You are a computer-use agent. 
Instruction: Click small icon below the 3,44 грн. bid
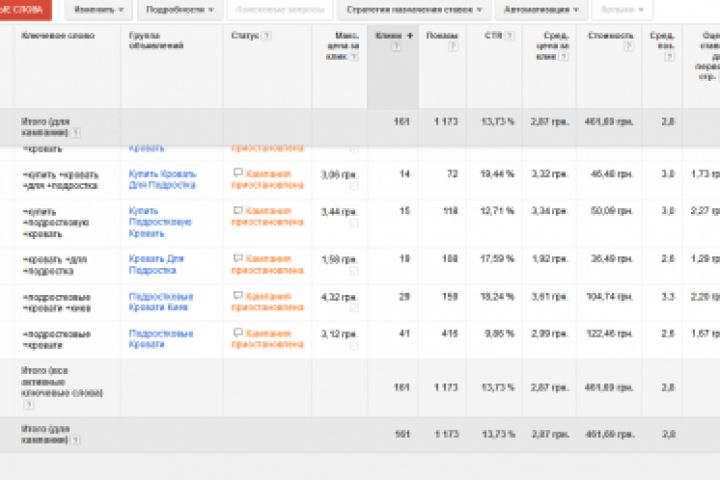coord(354,223)
